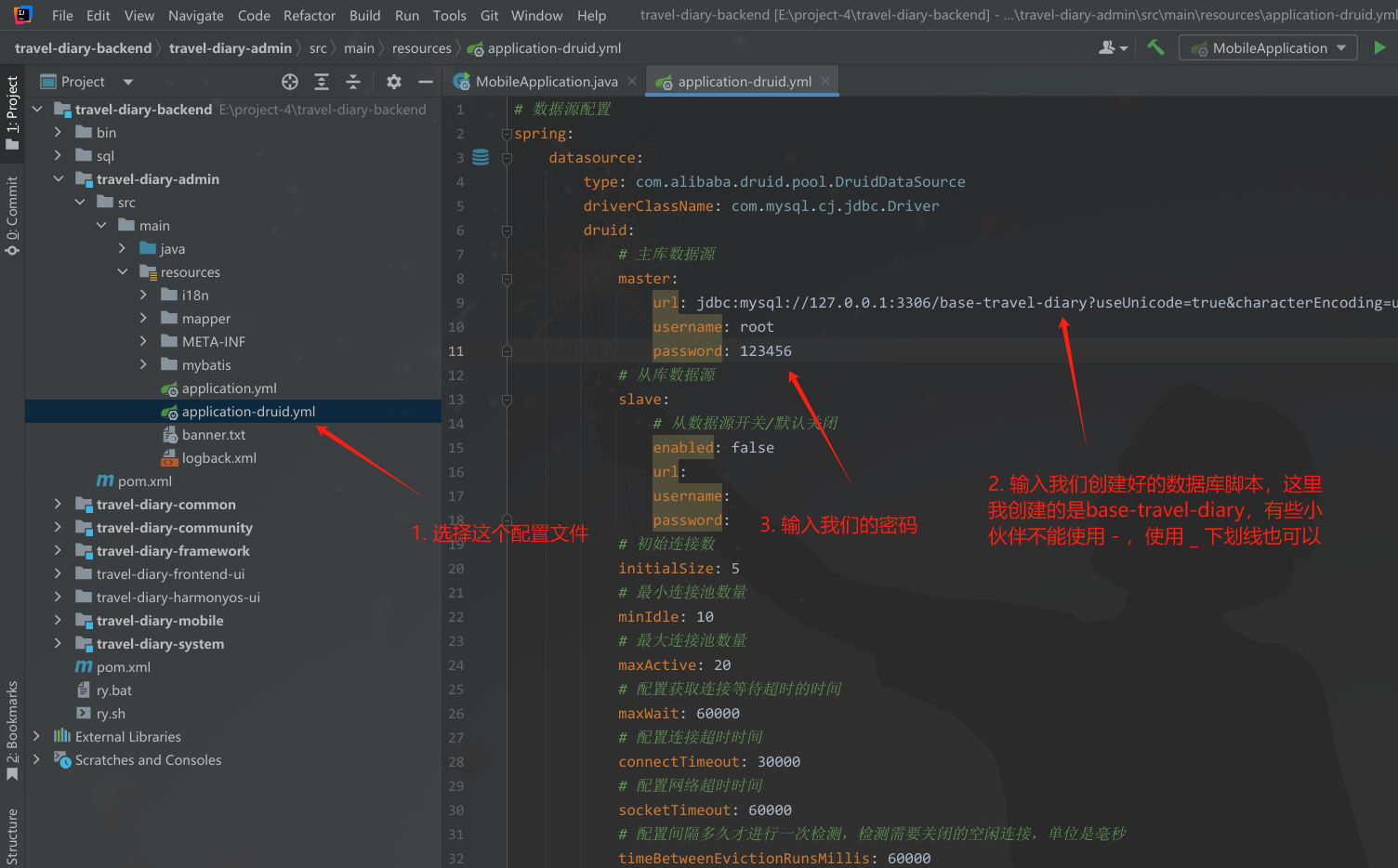Open the Tools menu
Screen dimensions: 1398x868
coord(449,16)
